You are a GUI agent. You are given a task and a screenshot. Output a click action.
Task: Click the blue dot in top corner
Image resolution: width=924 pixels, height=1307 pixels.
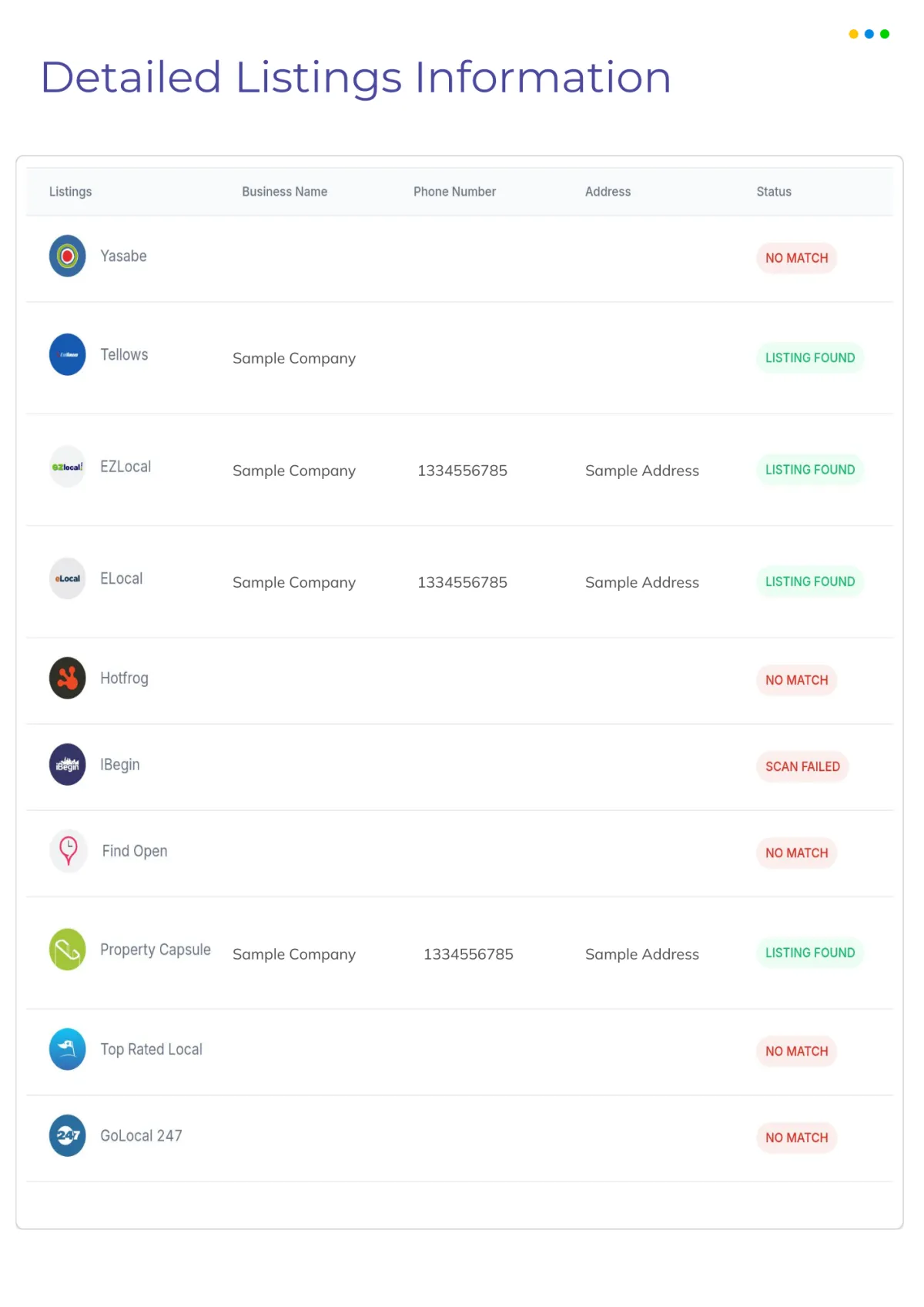pos(869,34)
